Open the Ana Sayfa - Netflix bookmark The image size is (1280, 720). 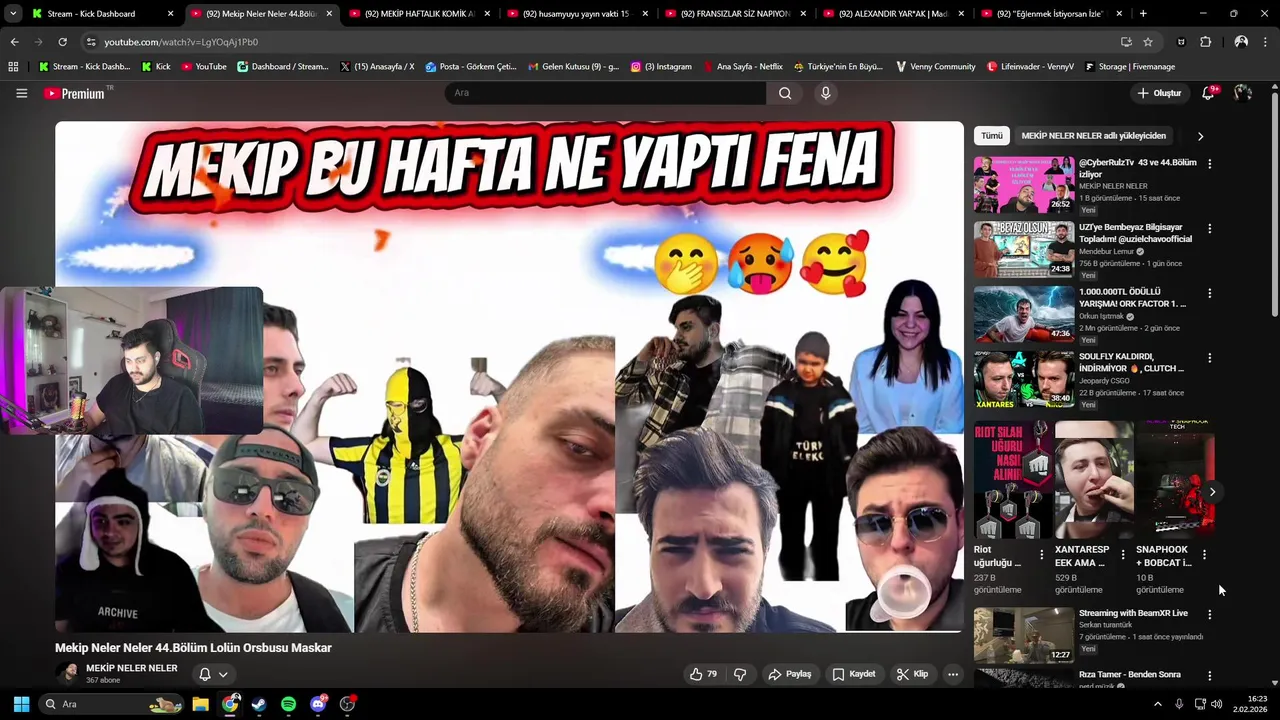click(x=743, y=67)
